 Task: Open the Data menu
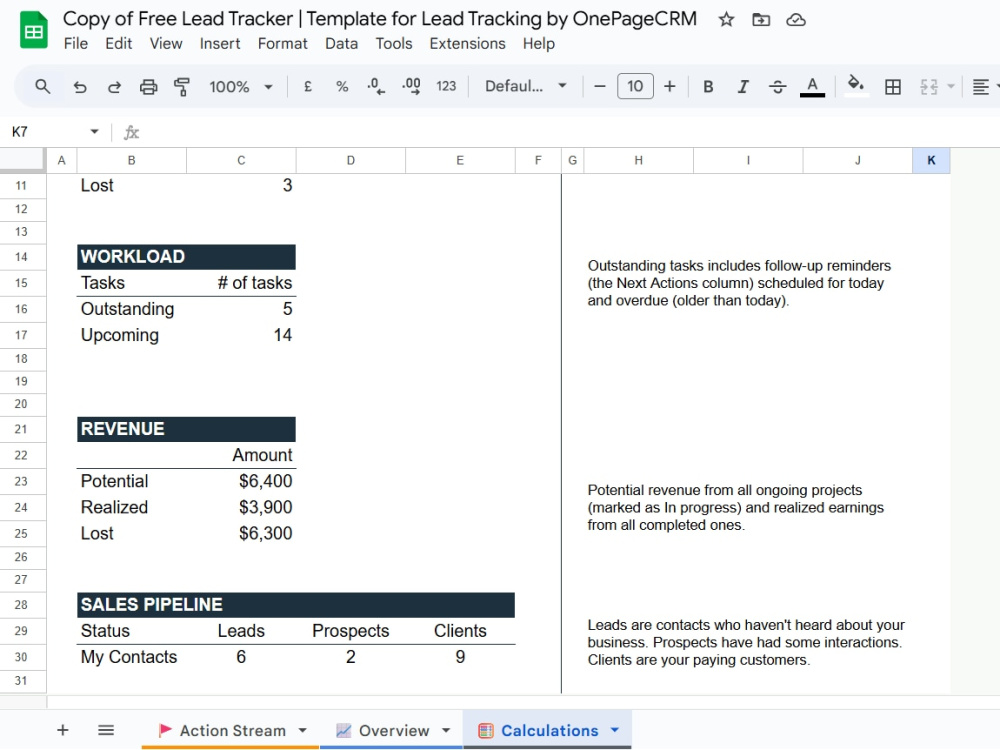pos(341,43)
